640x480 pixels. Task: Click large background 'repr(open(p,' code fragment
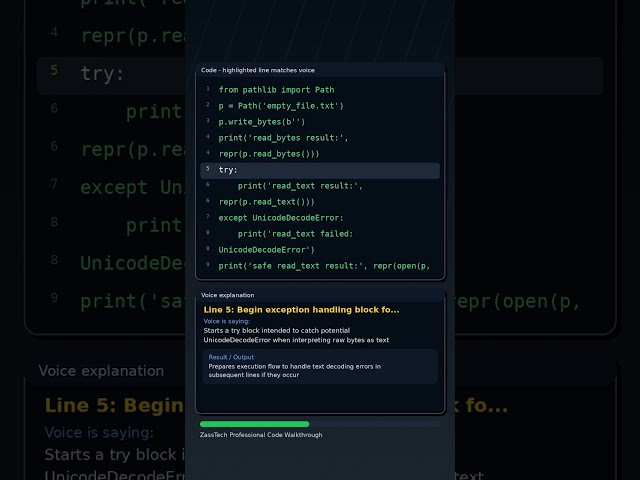click(518, 302)
